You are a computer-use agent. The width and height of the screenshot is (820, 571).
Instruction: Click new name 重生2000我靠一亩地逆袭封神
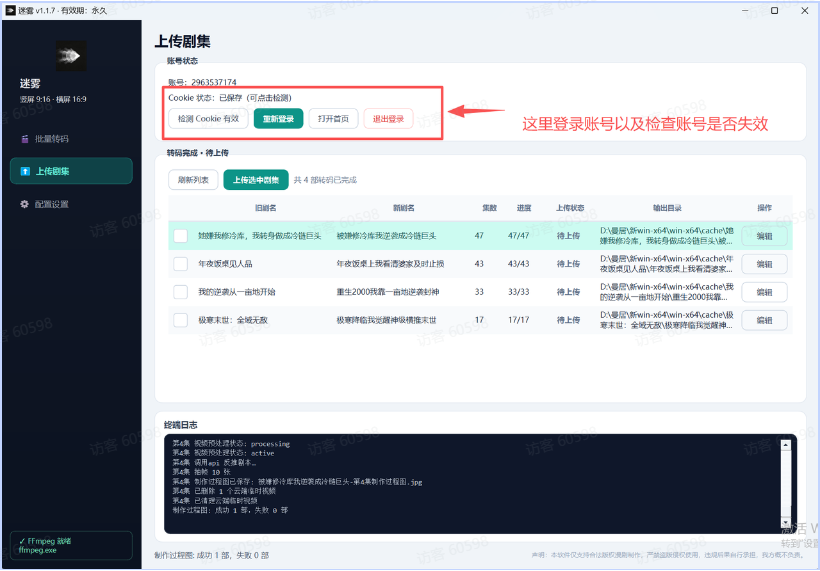pos(388,292)
